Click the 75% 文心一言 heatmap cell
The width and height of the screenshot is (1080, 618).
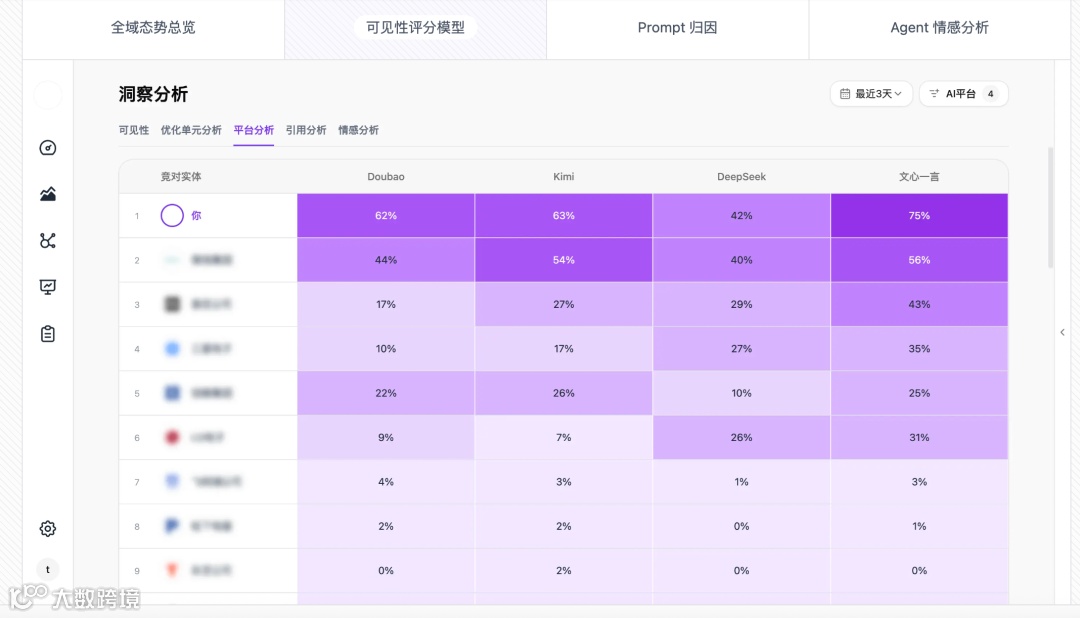point(919,216)
